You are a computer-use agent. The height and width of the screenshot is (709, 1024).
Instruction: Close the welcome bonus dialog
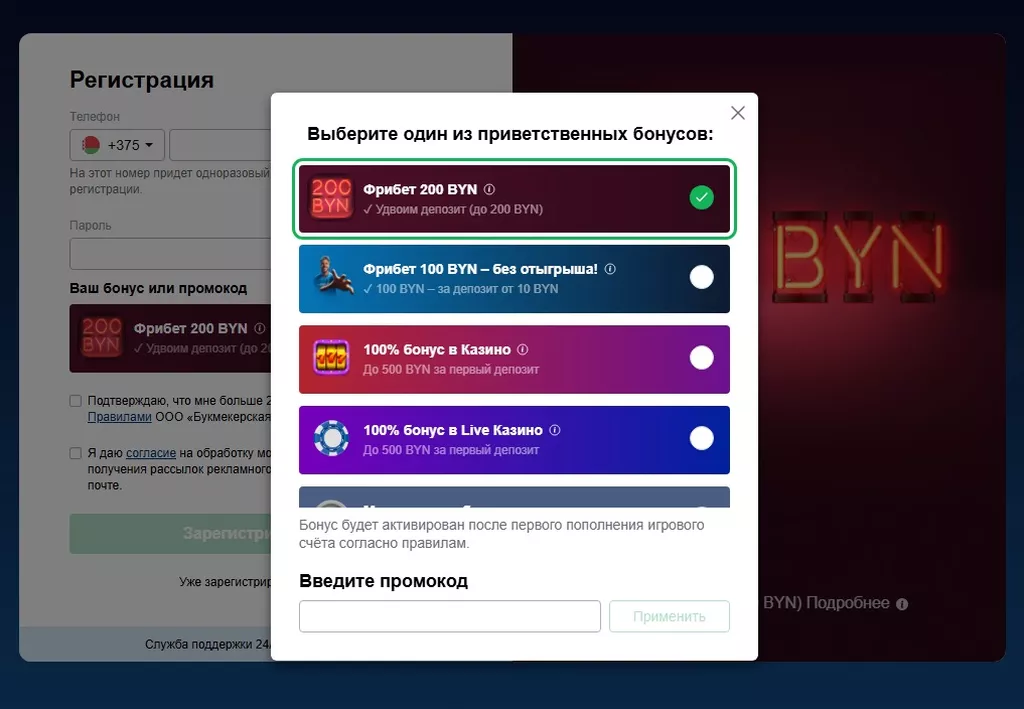pyautogui.click(x=738, y=113)
